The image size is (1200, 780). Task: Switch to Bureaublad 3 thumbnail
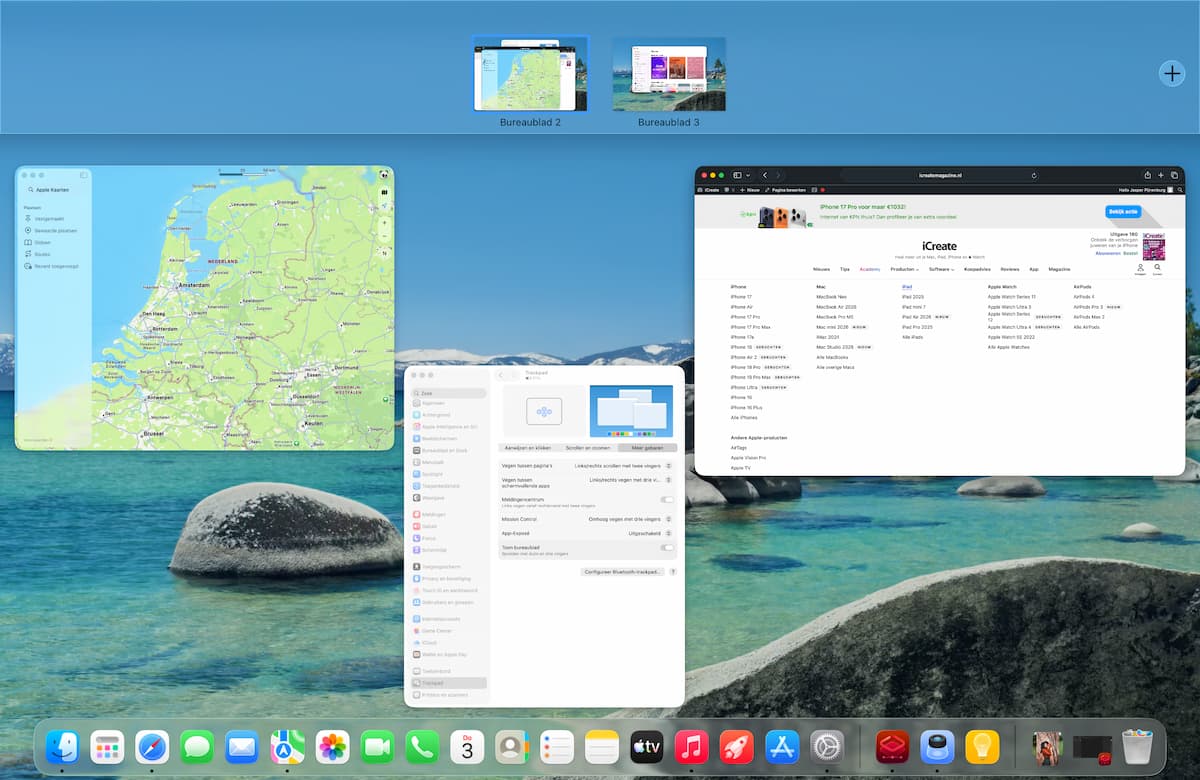click(x=669, y=74)
